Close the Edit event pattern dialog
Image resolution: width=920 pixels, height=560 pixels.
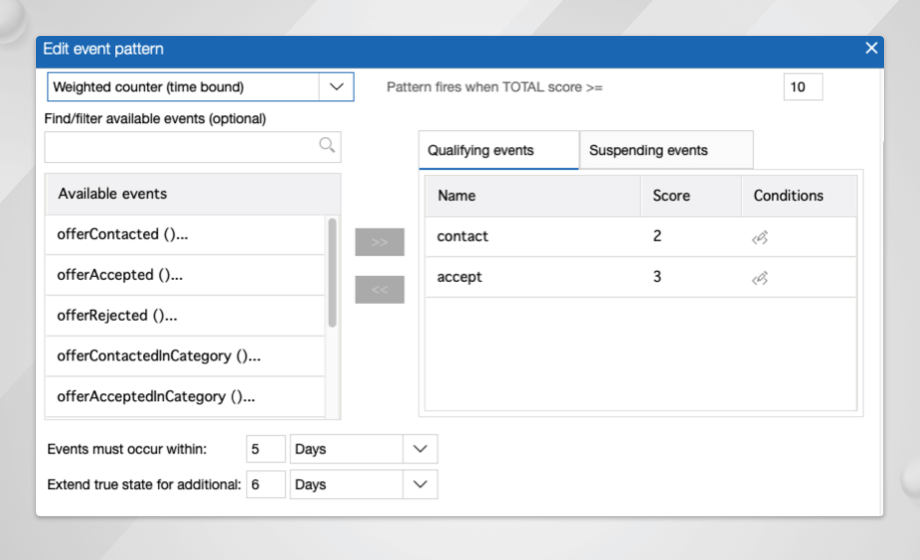click(871, 48)
